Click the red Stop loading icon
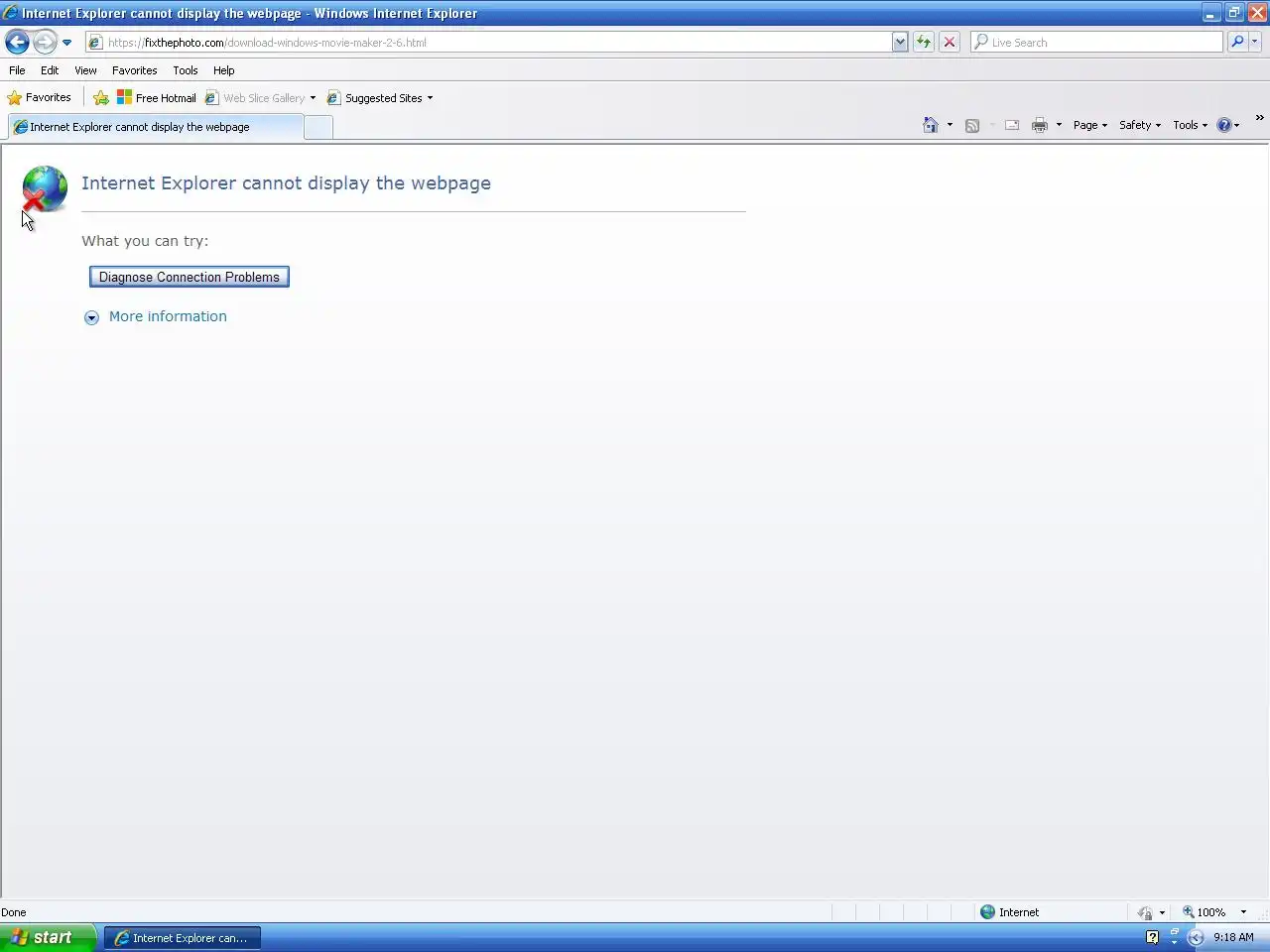This screenshot has height=952, width=1270. 950,42
